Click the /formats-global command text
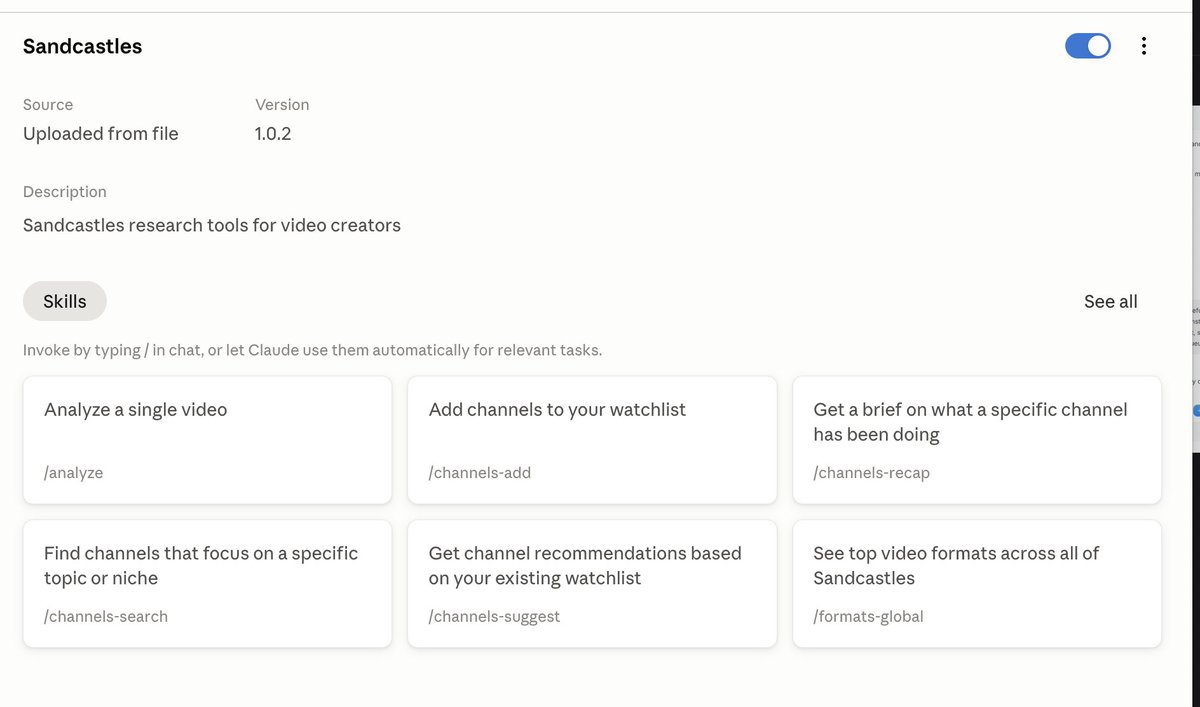 869,617
